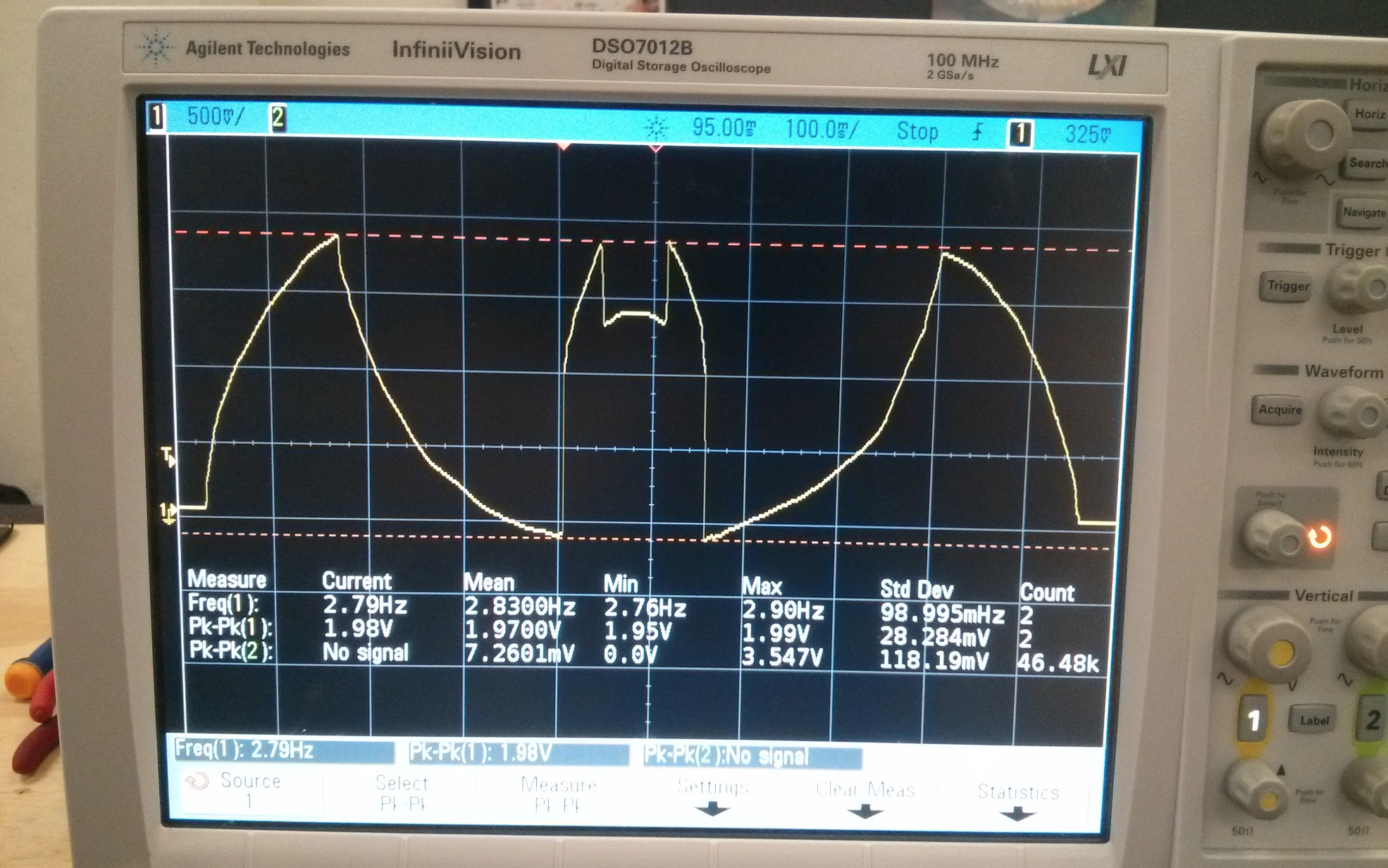Screen dimensions: 1388x868
Task: Click the Stop run-status indicator
Action: pyautogui.click(x=917, y=132)
